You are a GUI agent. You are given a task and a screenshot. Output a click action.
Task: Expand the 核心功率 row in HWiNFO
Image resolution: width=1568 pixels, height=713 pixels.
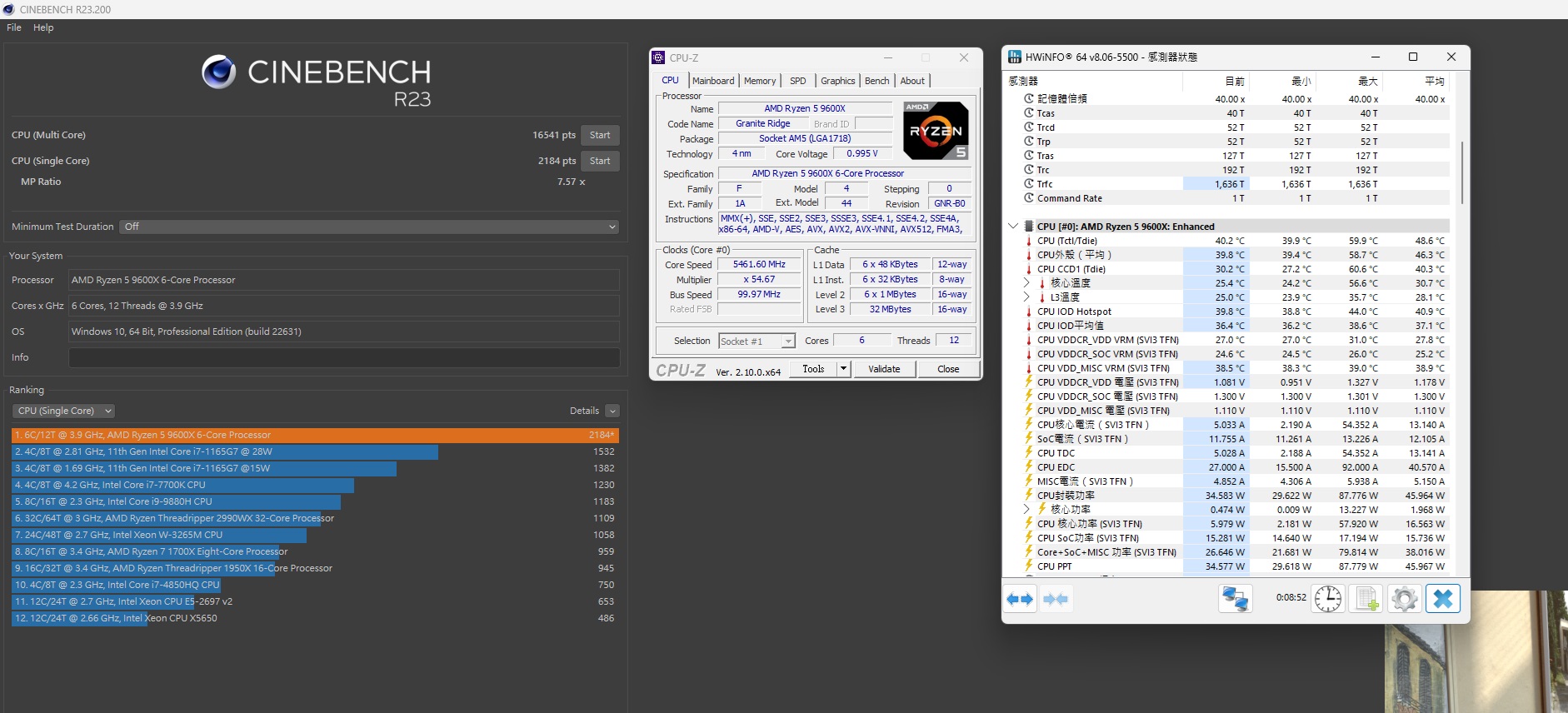[x=1026, y=510]
